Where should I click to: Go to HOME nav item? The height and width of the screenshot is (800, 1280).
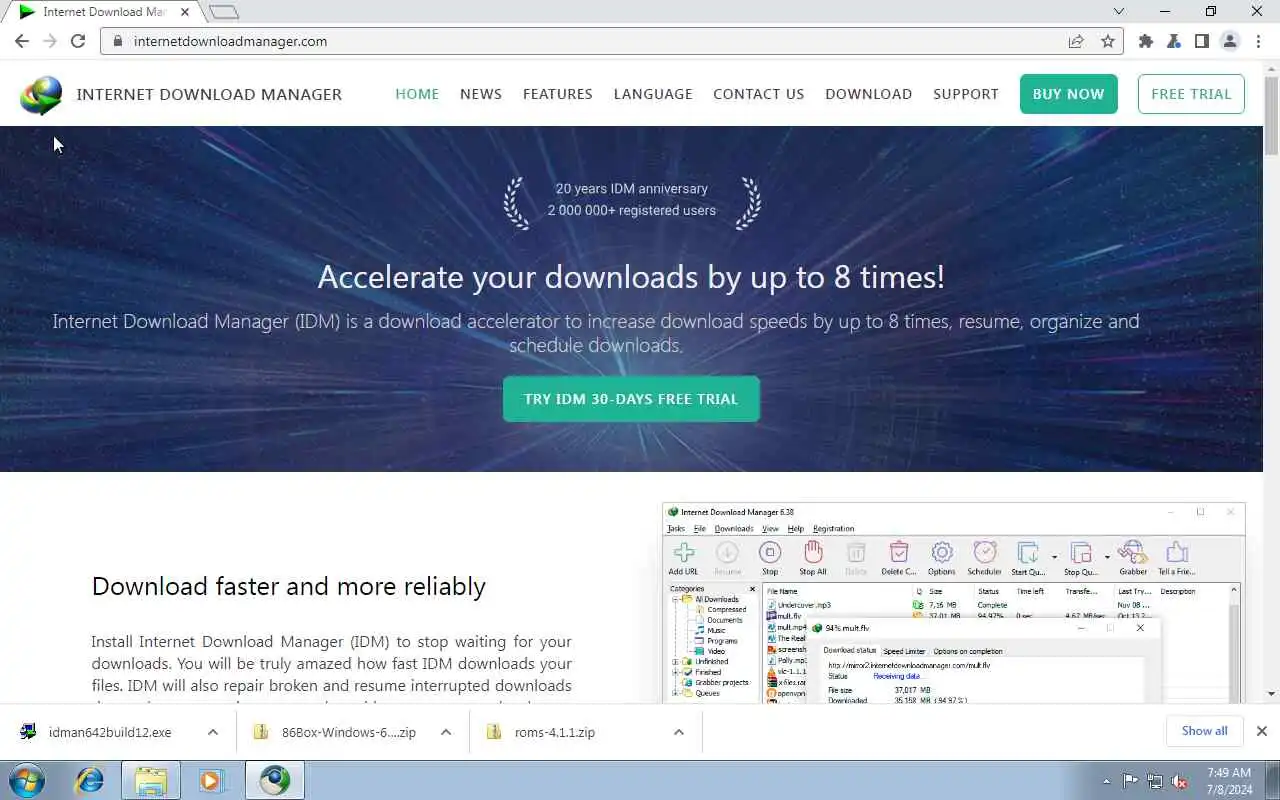(417, 94)
